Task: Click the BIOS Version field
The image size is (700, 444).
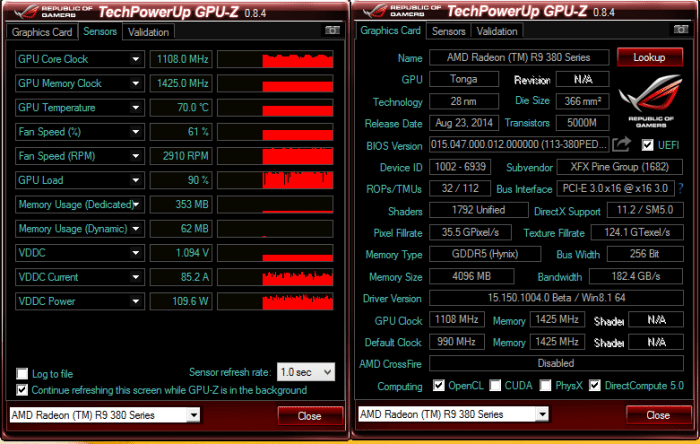Action: pyautogui.click(x=519, y=144)
